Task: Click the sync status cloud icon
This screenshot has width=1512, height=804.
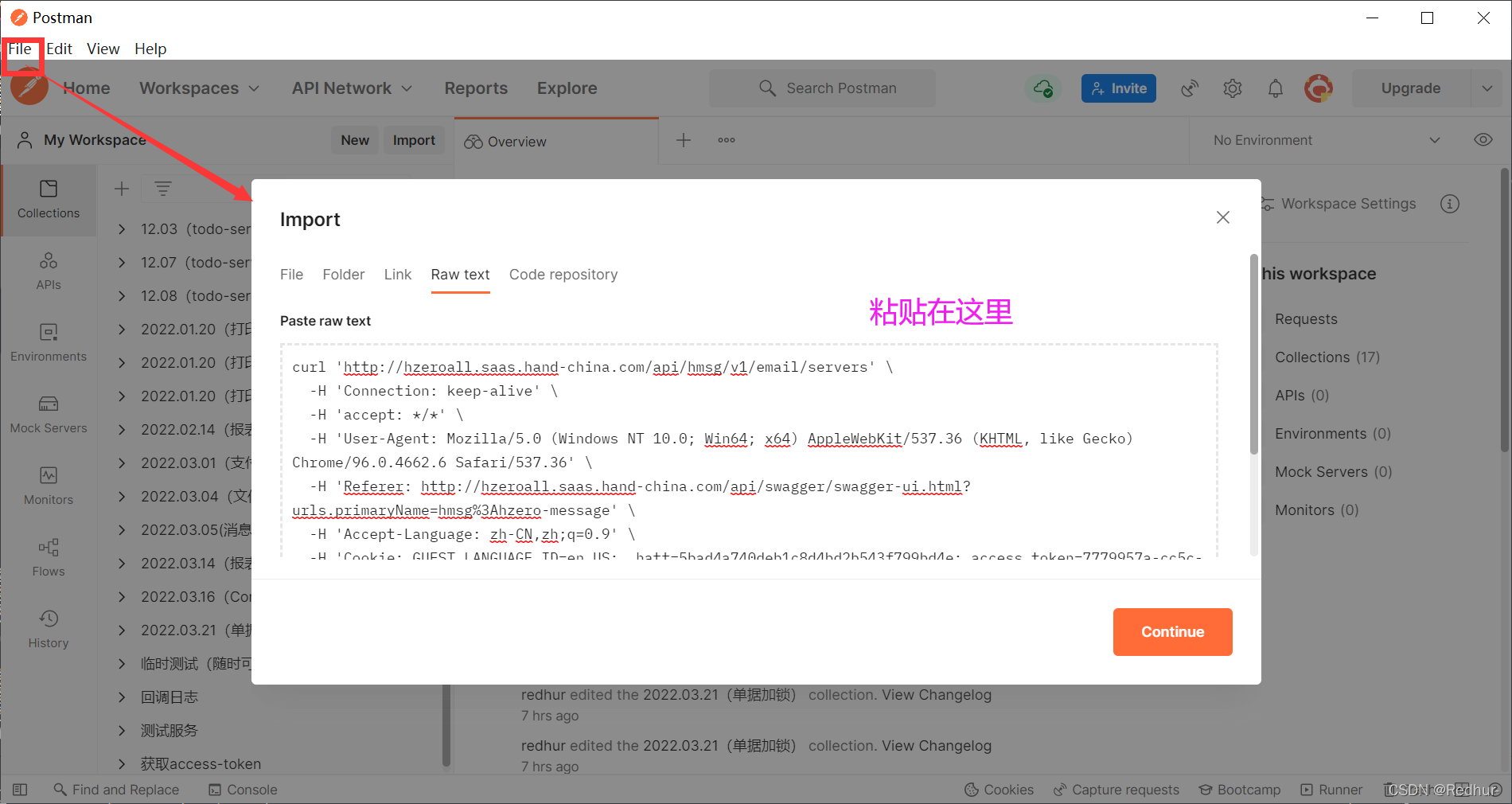Action: click(1043, 88)
